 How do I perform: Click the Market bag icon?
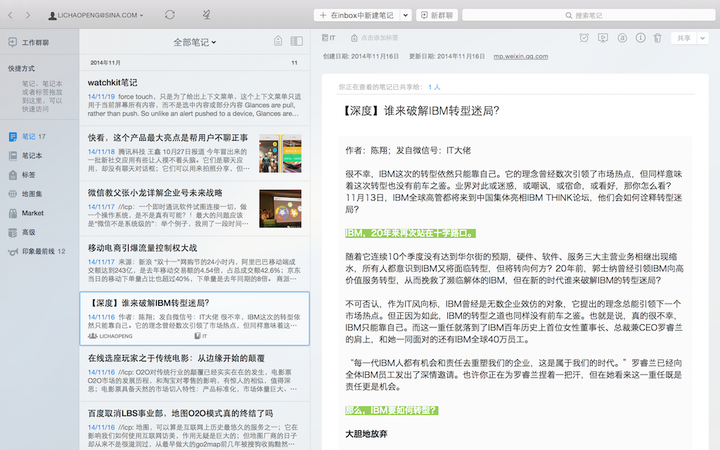pos(13,213)
